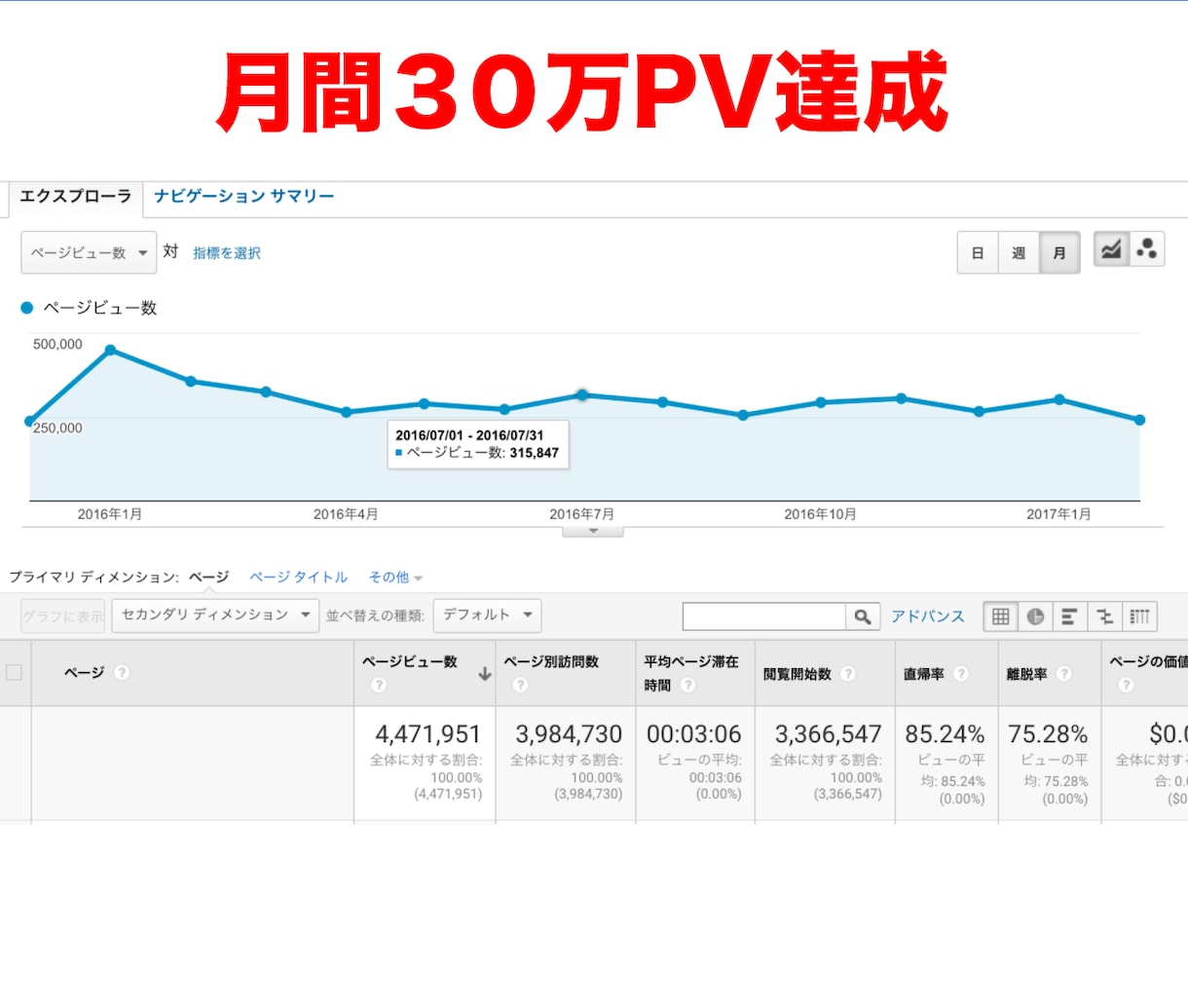Expand the その他 dimension dropdown
1188x1008 pixels.
coord(395,578)
